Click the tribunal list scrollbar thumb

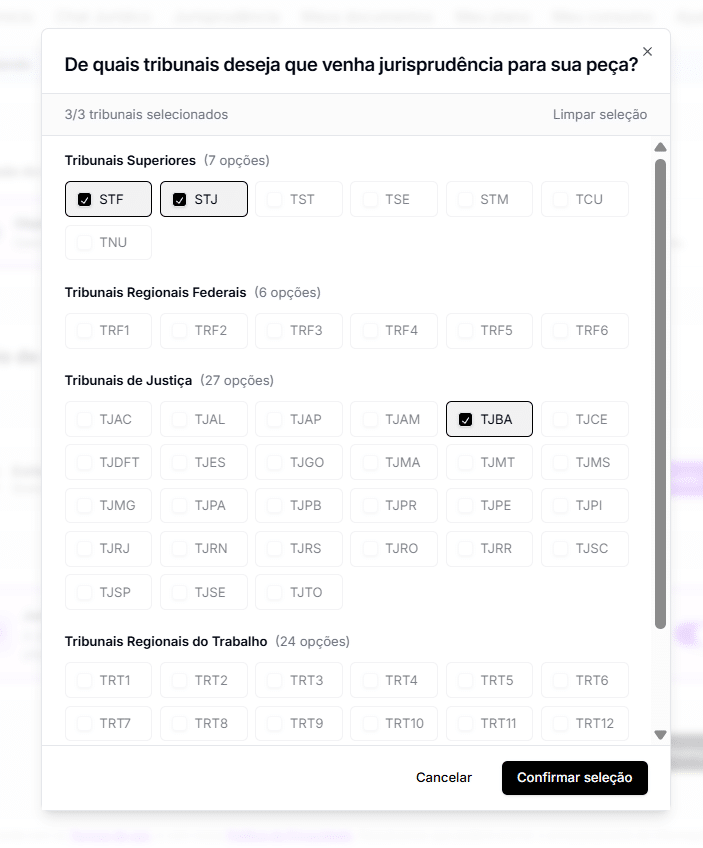tap(660, 390)
